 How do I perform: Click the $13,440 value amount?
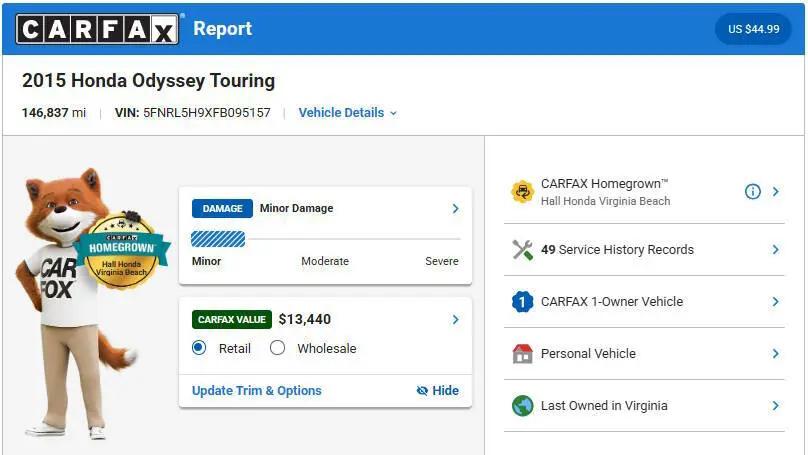click(305, 319)
